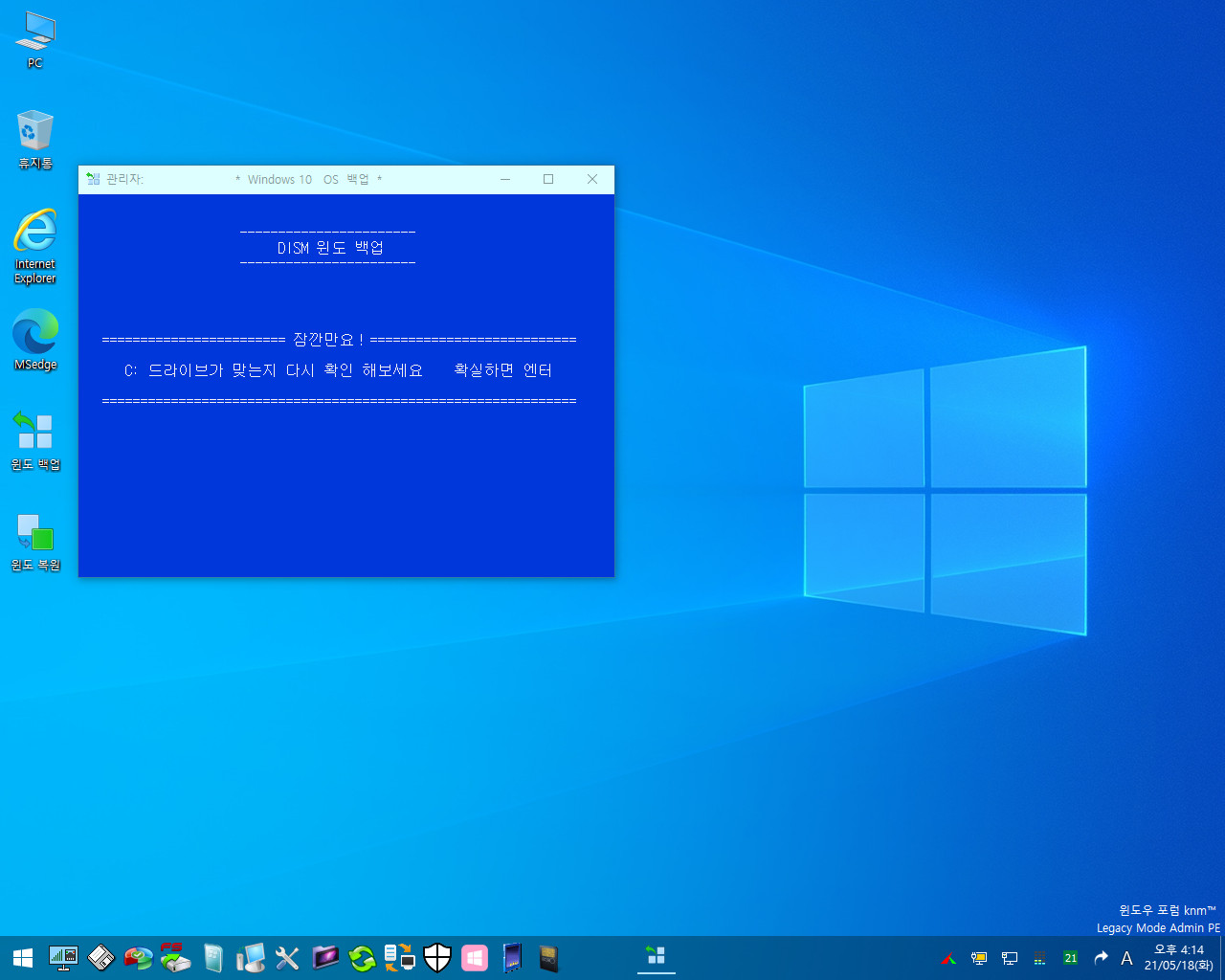1225x980 pixels.
Task: Click the white curved arrow tray icon
Action: (1101, 958)
